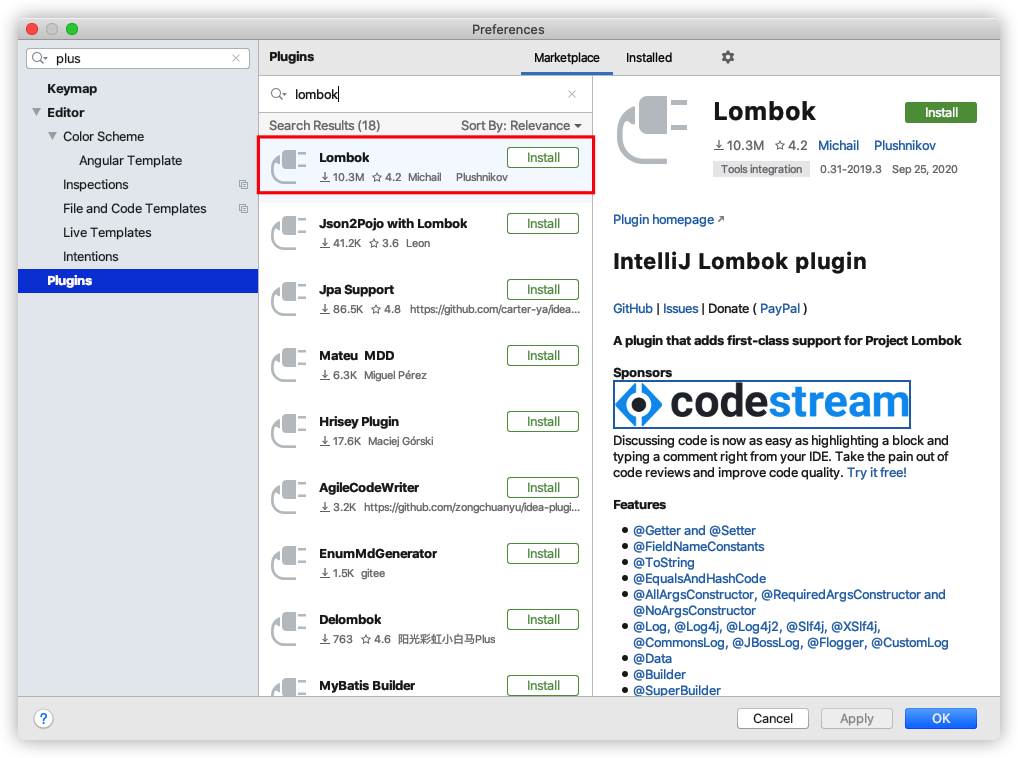Viewport: 1018px width, 758px height.
Task: Click the Cancel button
Action: click(x=773, y=718)
